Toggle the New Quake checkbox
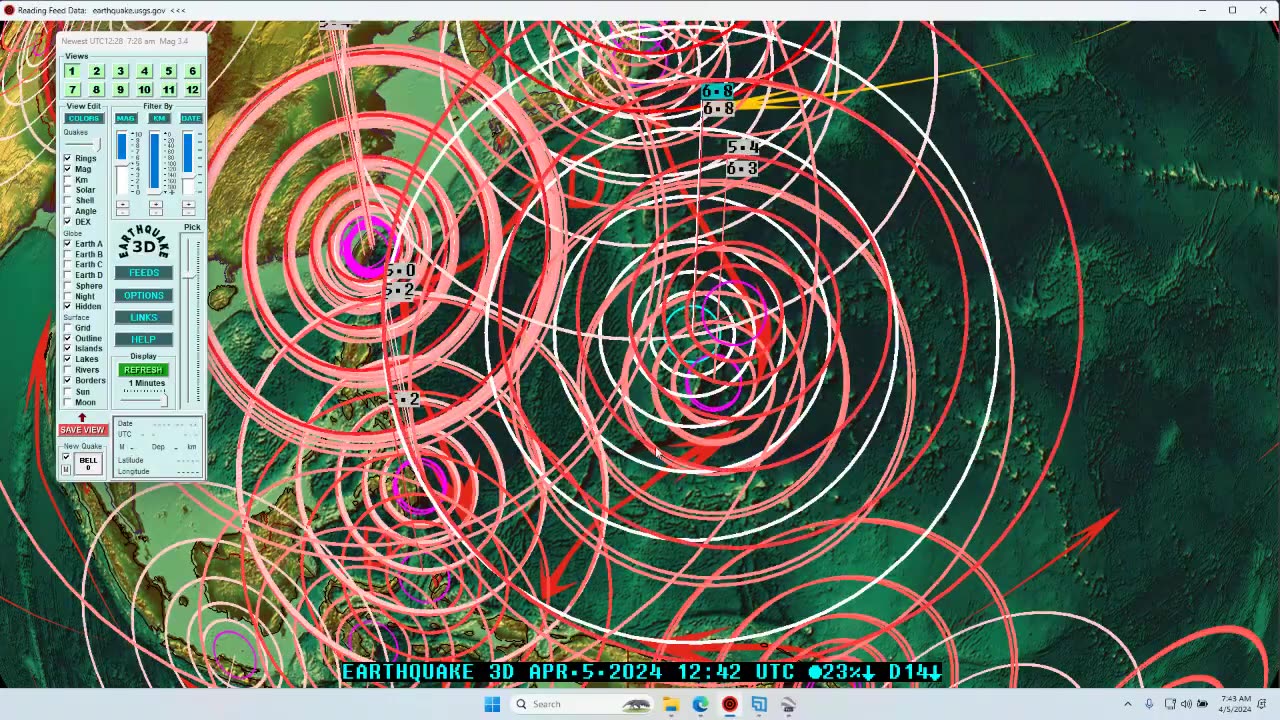 click(66, 457)
